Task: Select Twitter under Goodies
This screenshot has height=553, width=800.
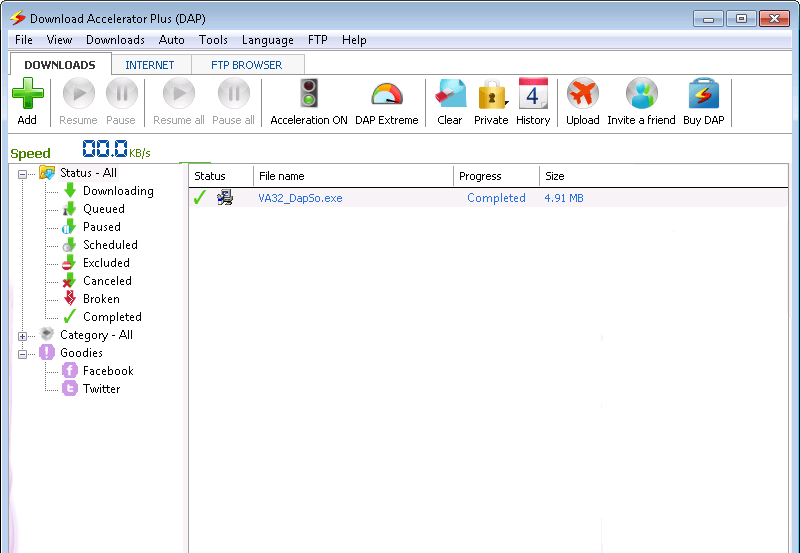Action: tap(101, 389)
